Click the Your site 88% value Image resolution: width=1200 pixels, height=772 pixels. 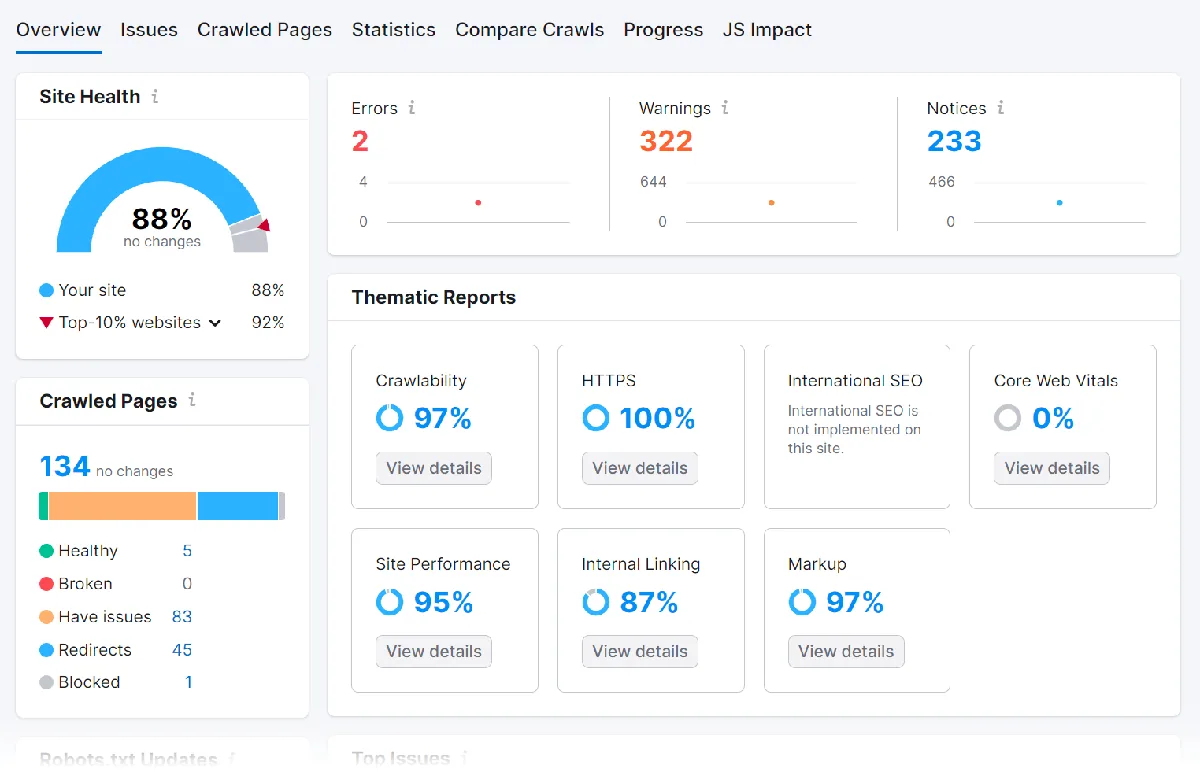click(x=268, y=290)
